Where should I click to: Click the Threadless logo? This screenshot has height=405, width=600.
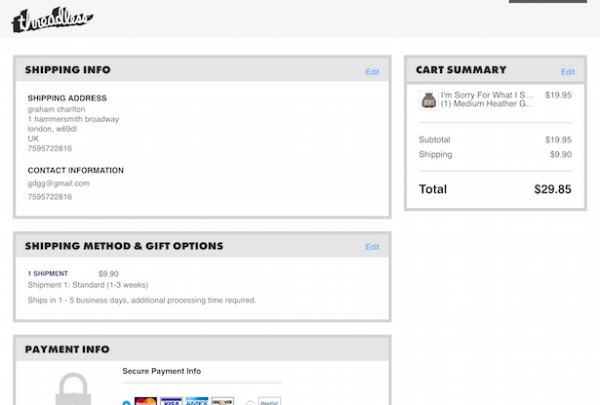pyautogui.click(x=52, y=17)
